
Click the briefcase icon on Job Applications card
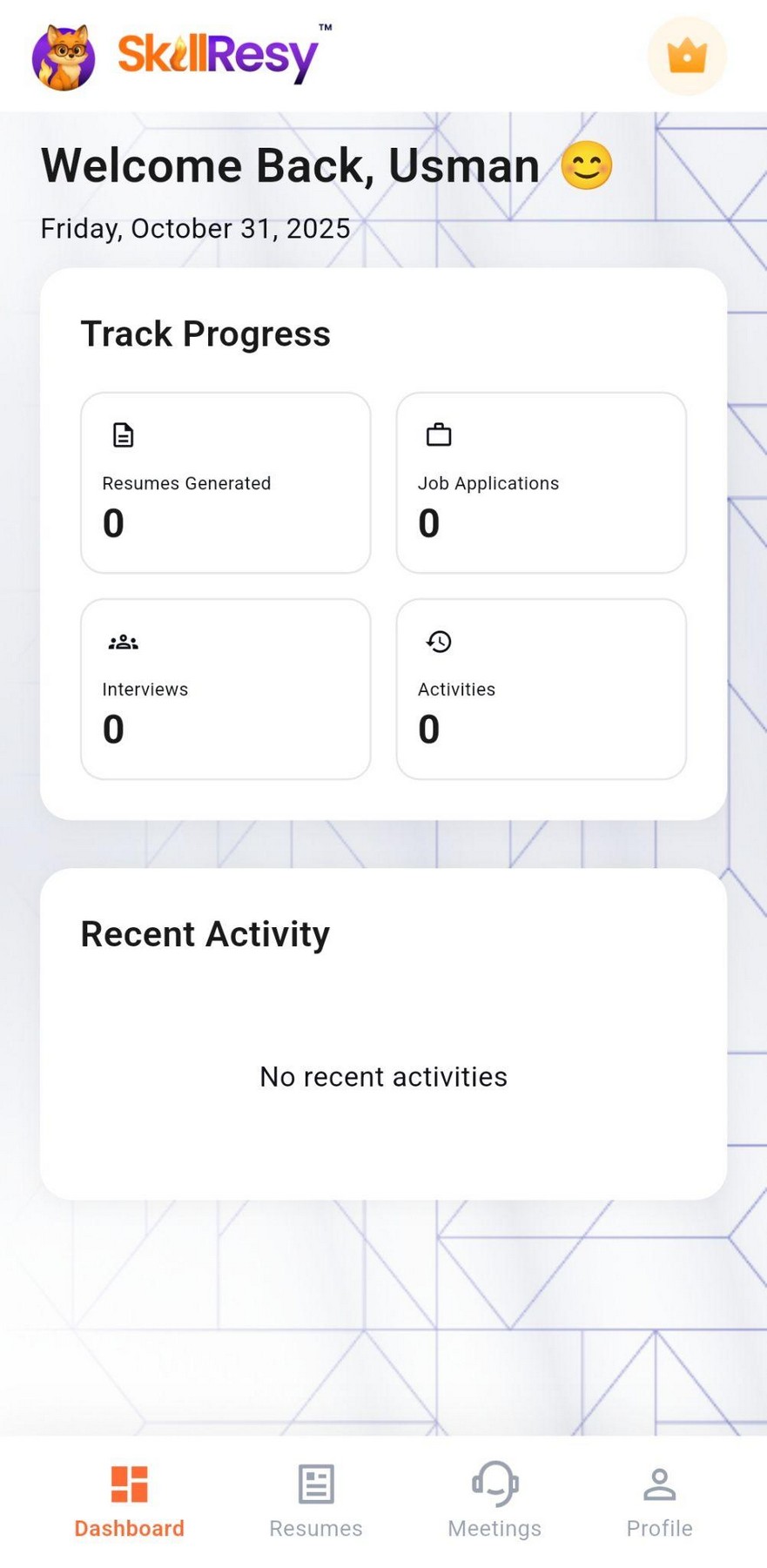click(x=438, y=434)
